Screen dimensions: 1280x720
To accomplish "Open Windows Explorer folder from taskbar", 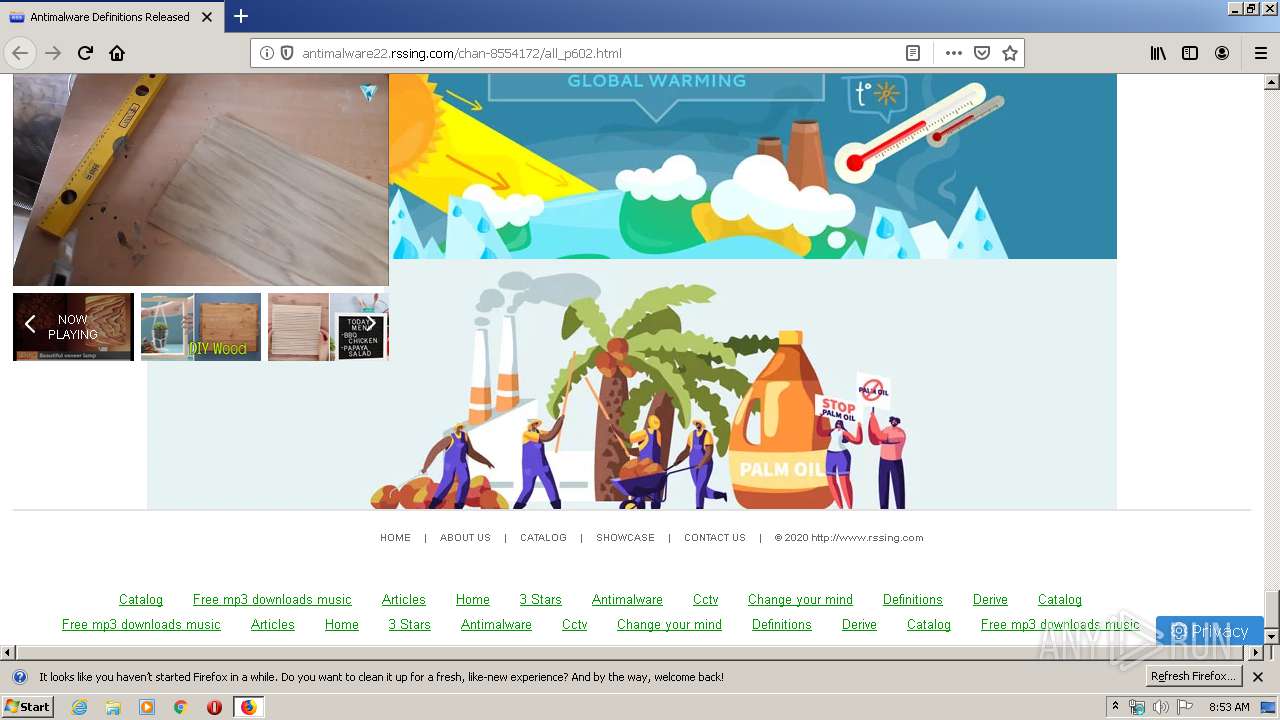I will (x=113, y=707).
